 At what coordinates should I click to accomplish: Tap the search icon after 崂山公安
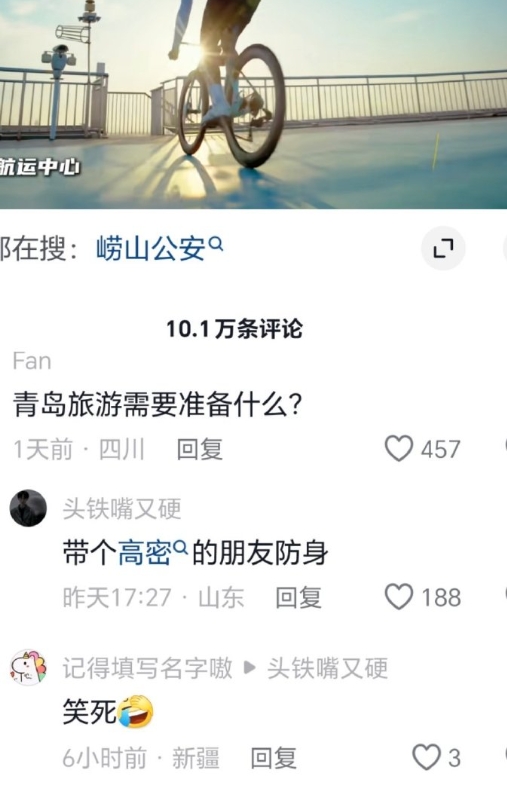pyautogui.click(x=217, y=244)
